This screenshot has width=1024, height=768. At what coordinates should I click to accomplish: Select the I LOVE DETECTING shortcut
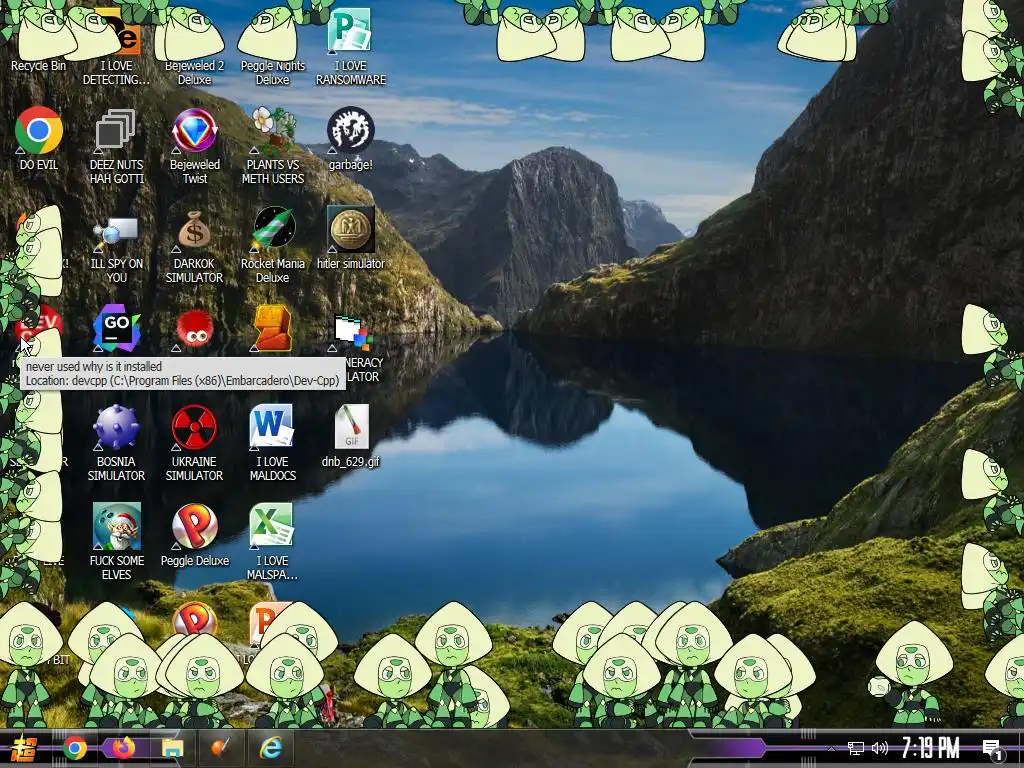[x=116, y=46]
